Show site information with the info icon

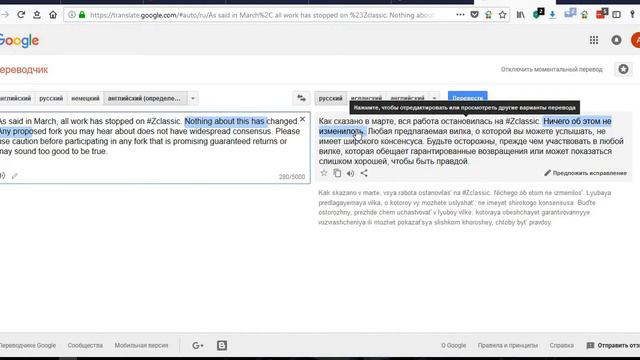(x=72, y=15)
